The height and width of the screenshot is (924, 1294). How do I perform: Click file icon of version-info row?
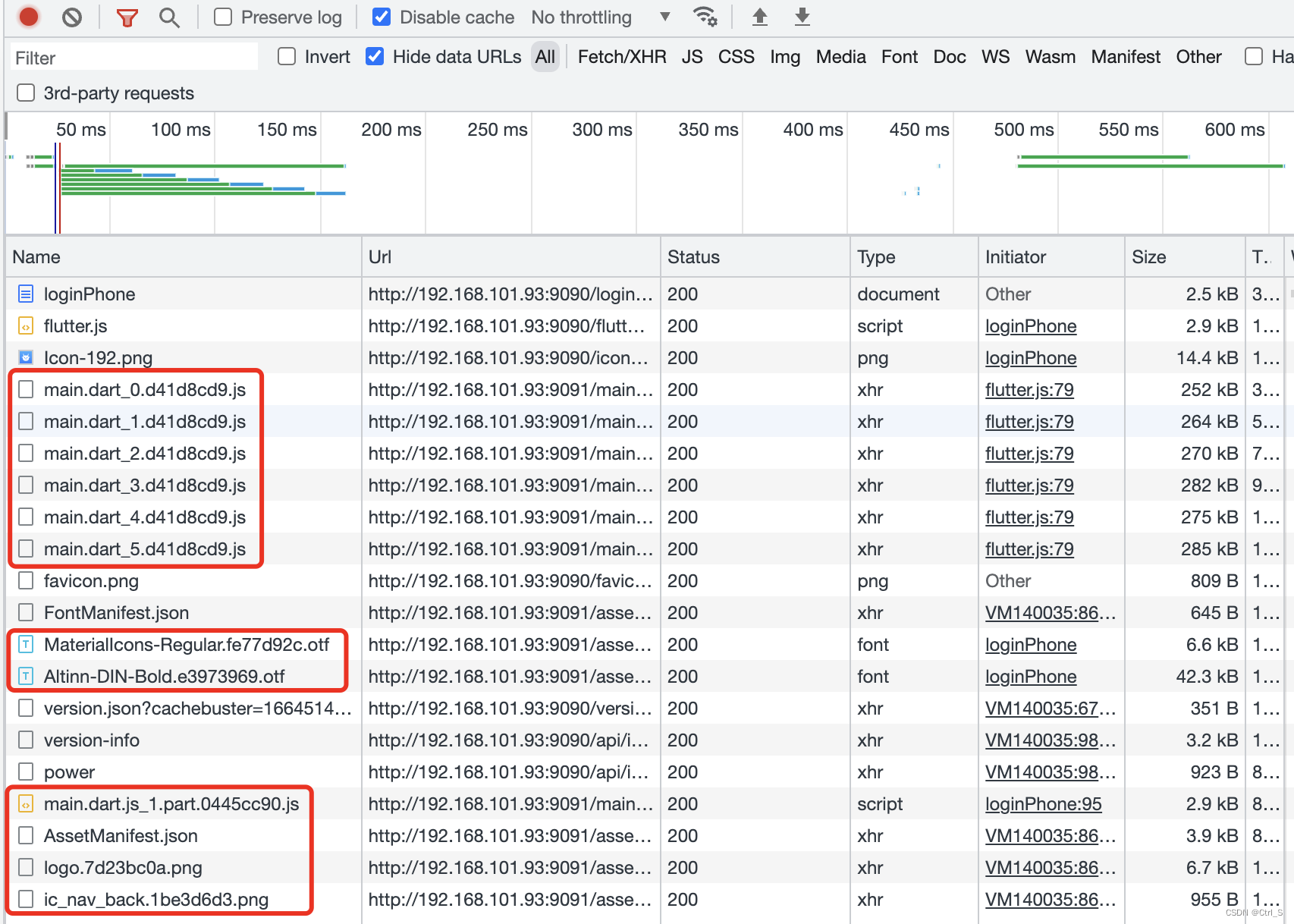click(x=26, y=740)
